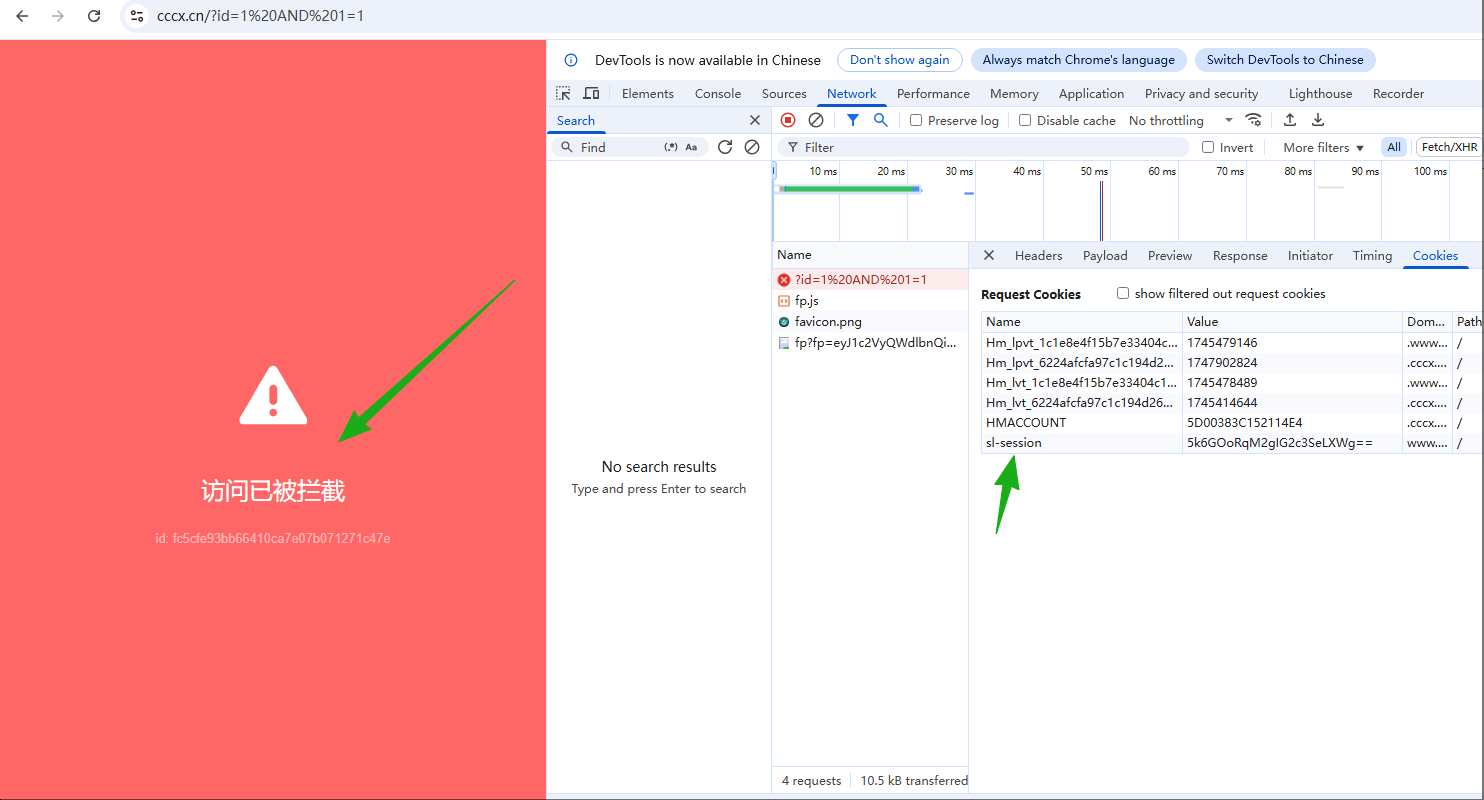1484x800 pixels.
Task: Select the fp.js request in the list
Action: (x=807, y=301)
